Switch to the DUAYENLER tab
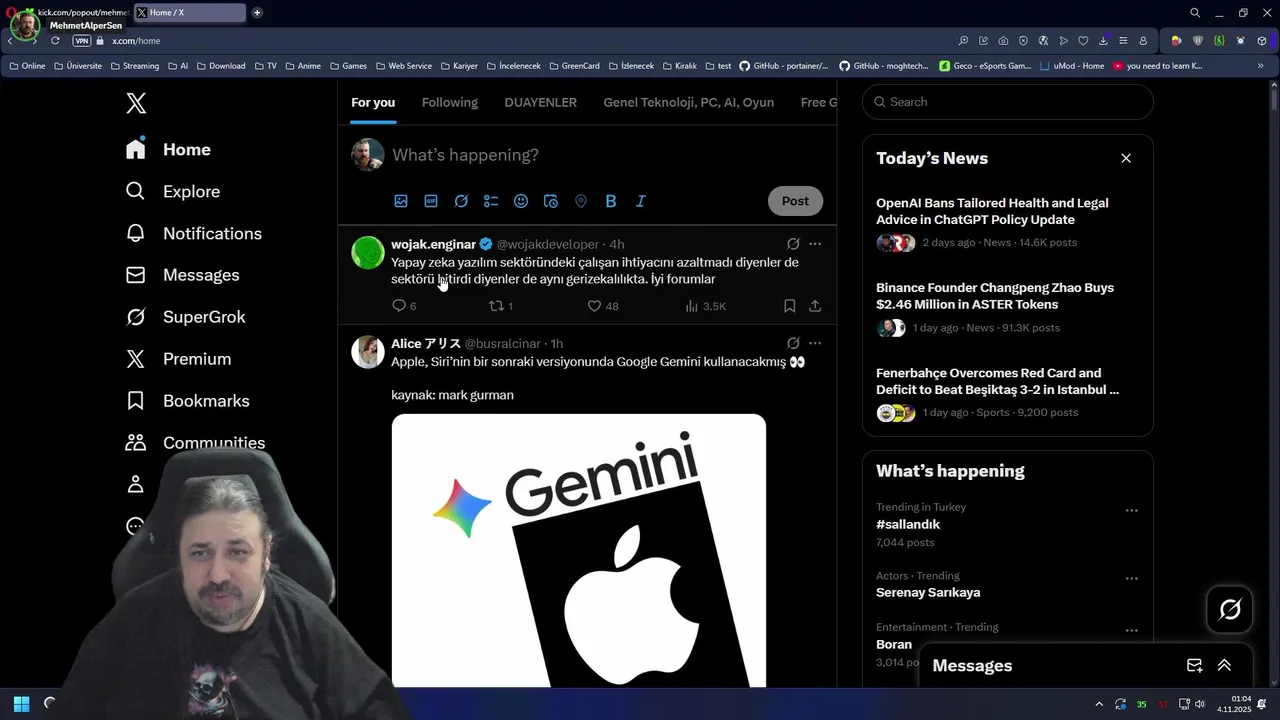The width and height of the screenshot is (1280, 720). (x=541, y=102)
